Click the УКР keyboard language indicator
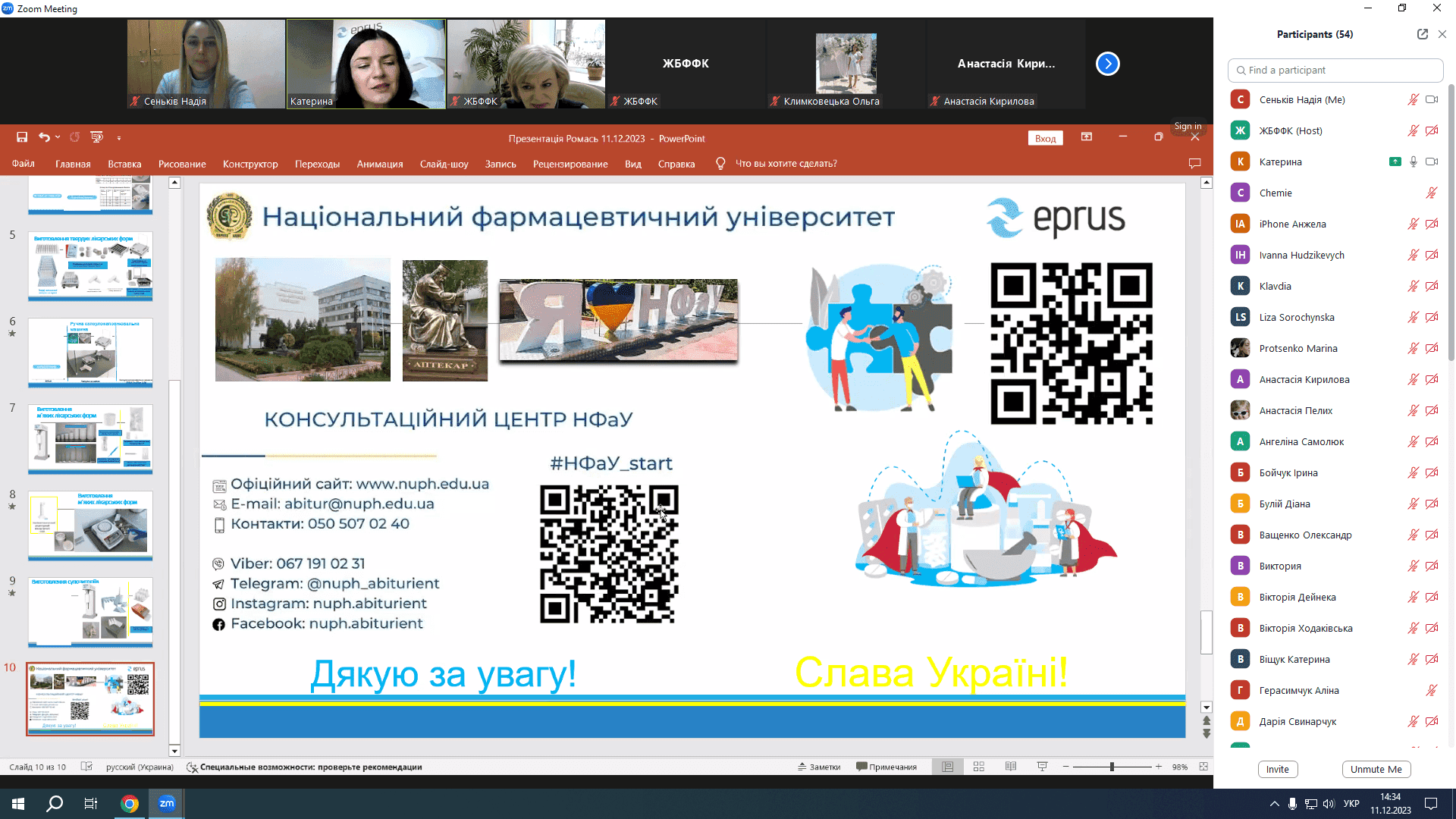The height and width of the screenshot is (819, 1456). (x=1351, y=804)
